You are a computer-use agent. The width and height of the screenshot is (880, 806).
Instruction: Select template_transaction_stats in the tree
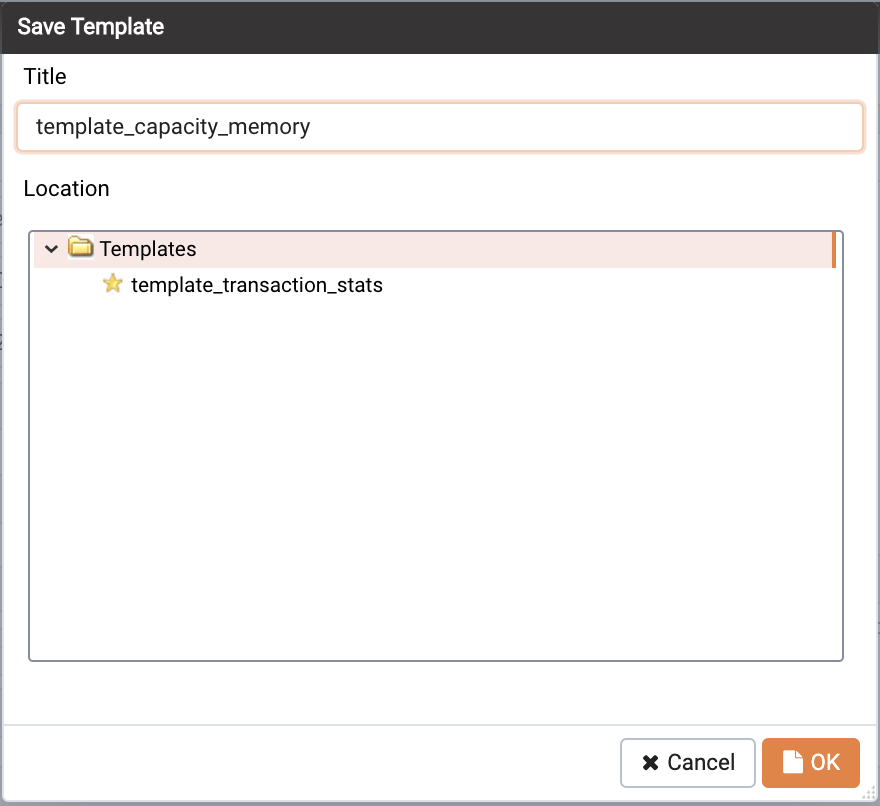[x=256, y=285]
